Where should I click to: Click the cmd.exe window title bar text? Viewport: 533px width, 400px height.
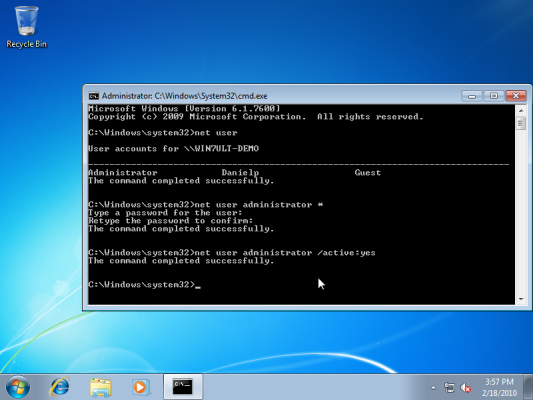point(185,96)
